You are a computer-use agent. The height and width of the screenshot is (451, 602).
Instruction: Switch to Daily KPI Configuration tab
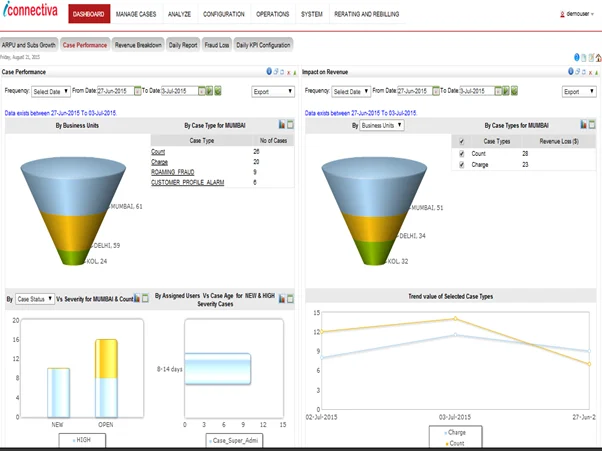pyautogui.click(x=263, y=45)
